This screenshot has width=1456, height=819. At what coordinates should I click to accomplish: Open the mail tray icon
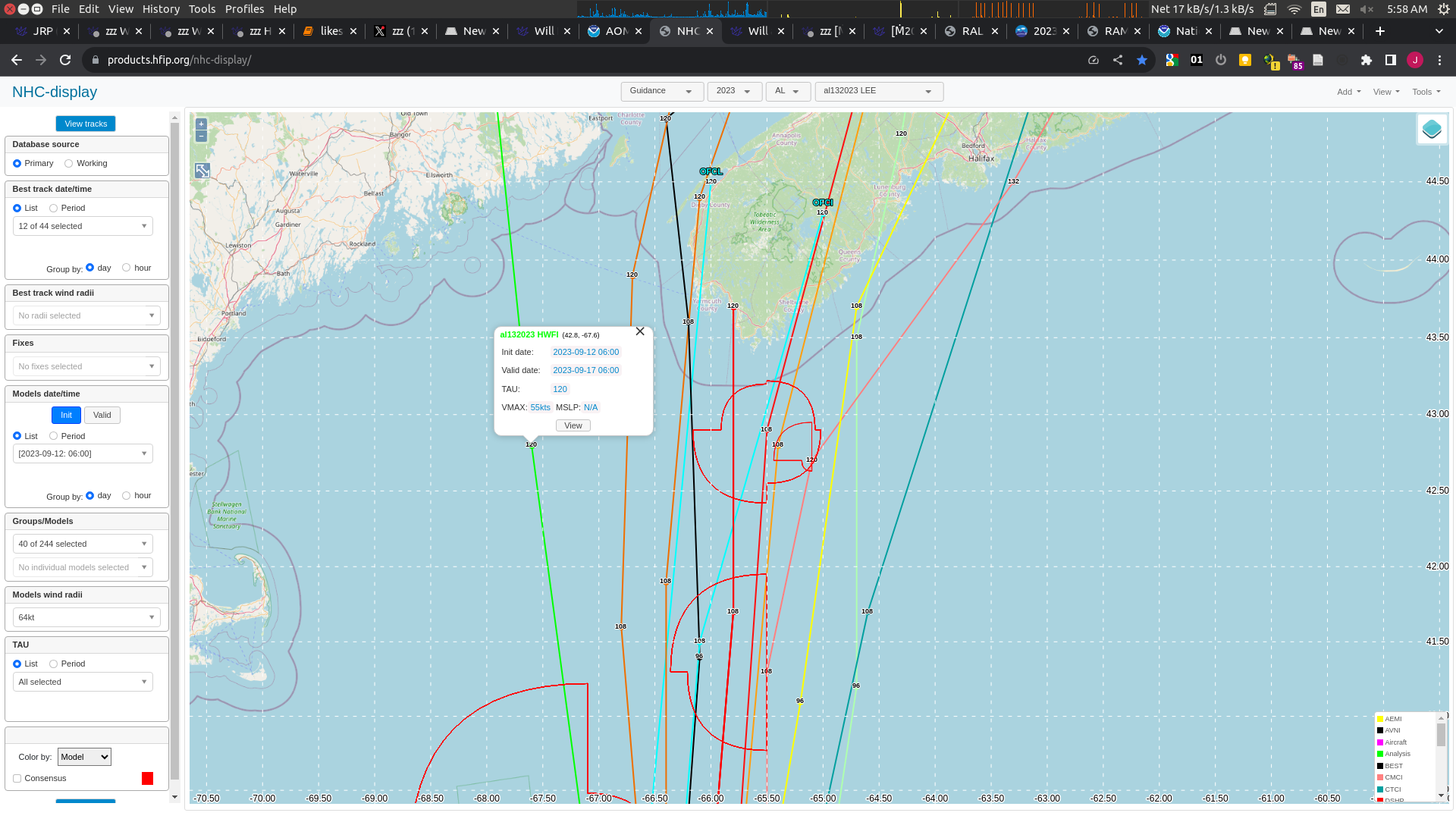1343,9
